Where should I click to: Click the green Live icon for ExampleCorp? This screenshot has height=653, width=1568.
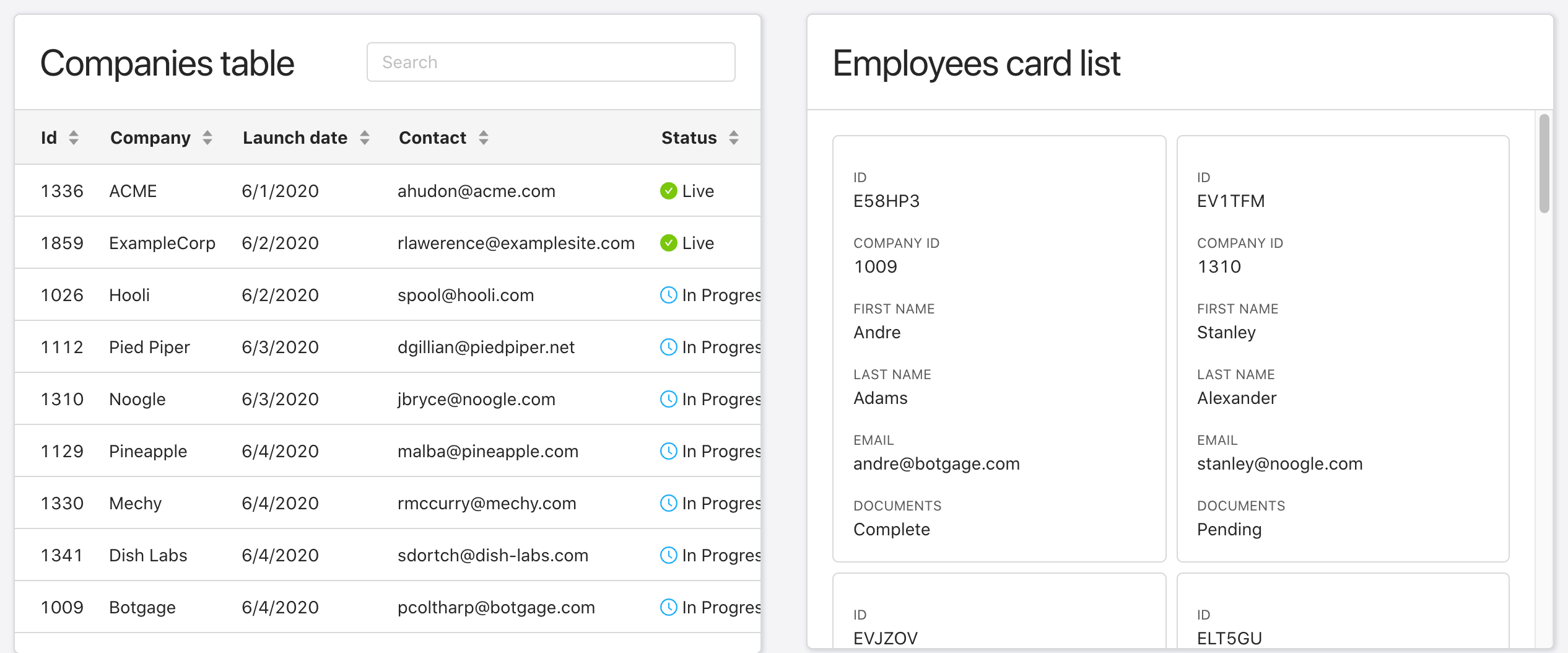[668, 243]
